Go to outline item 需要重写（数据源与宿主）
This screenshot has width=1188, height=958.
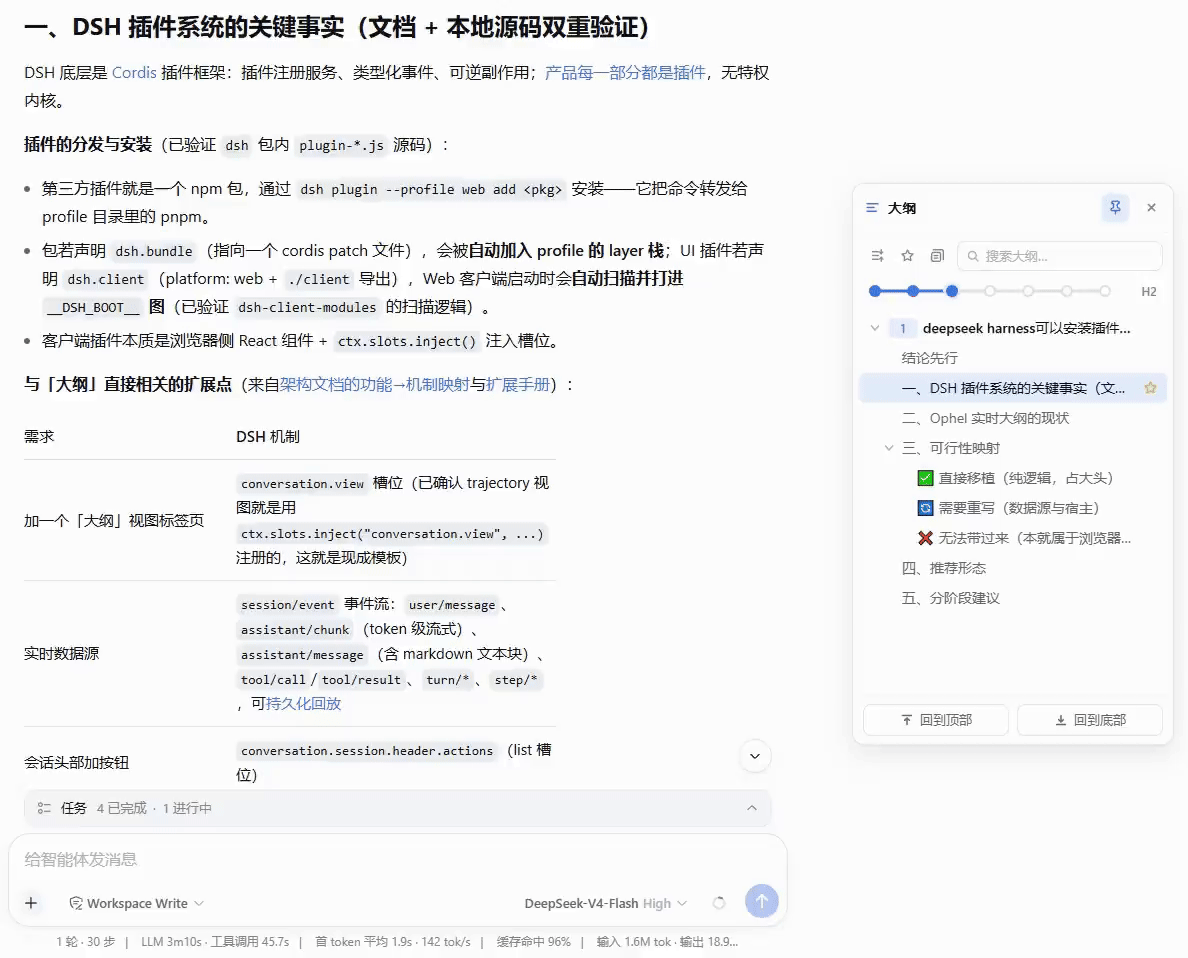pos(1018,508)
